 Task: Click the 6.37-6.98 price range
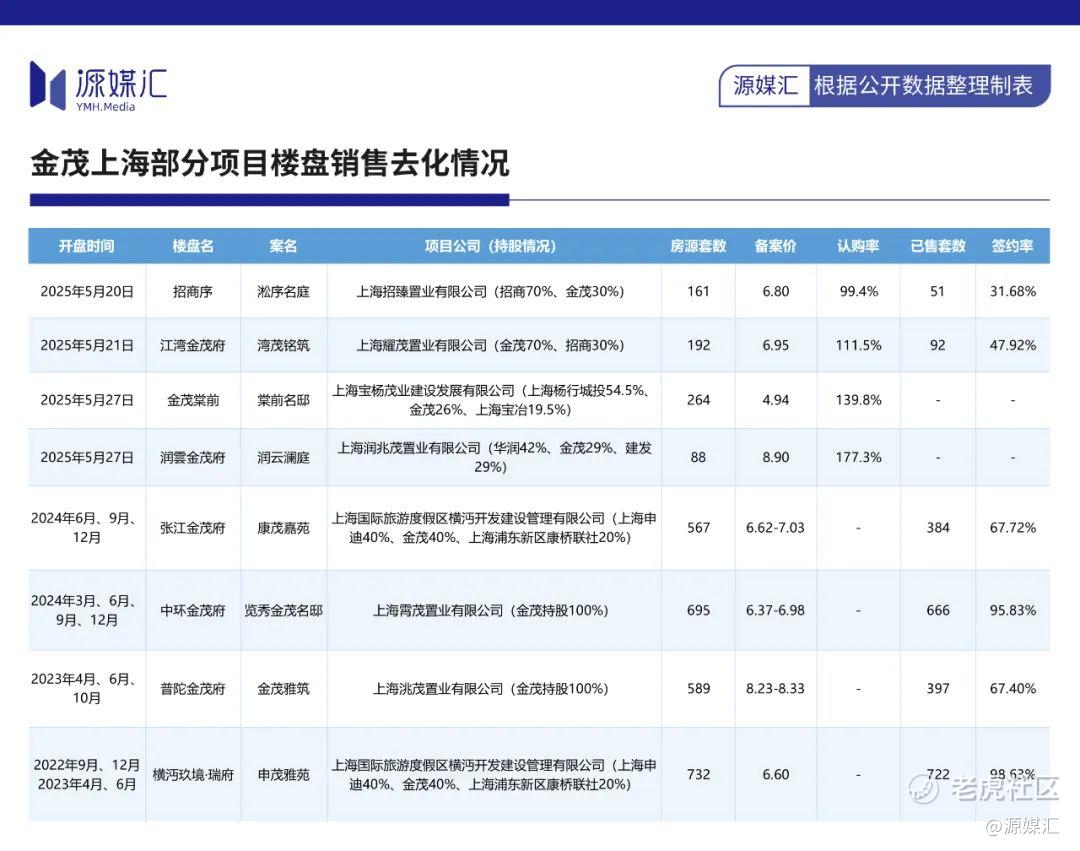pyautogui.click(x=776, y=610)
